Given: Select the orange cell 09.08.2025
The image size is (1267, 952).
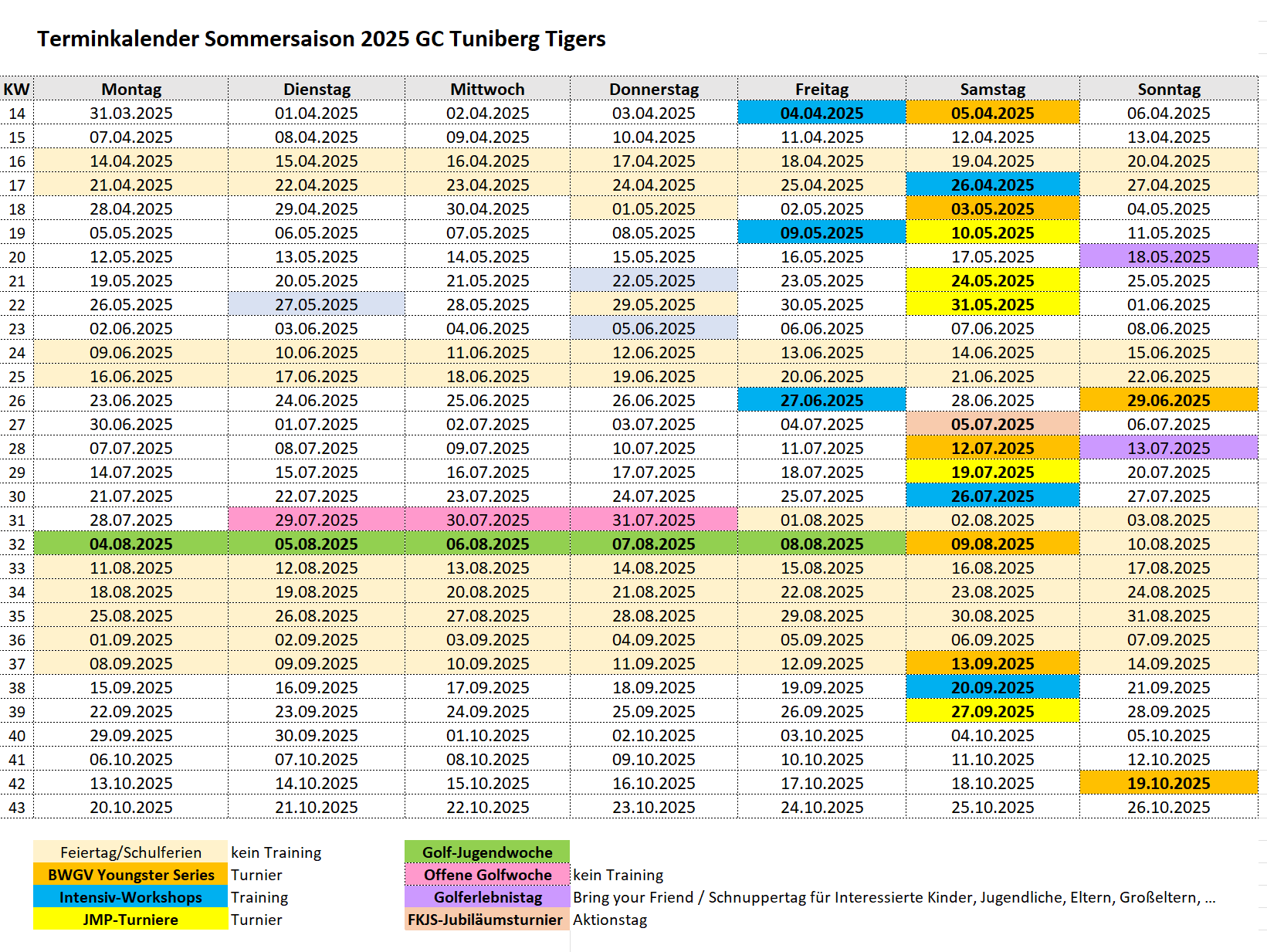Looking at the screenshot, I should click(x=992, y=544).
